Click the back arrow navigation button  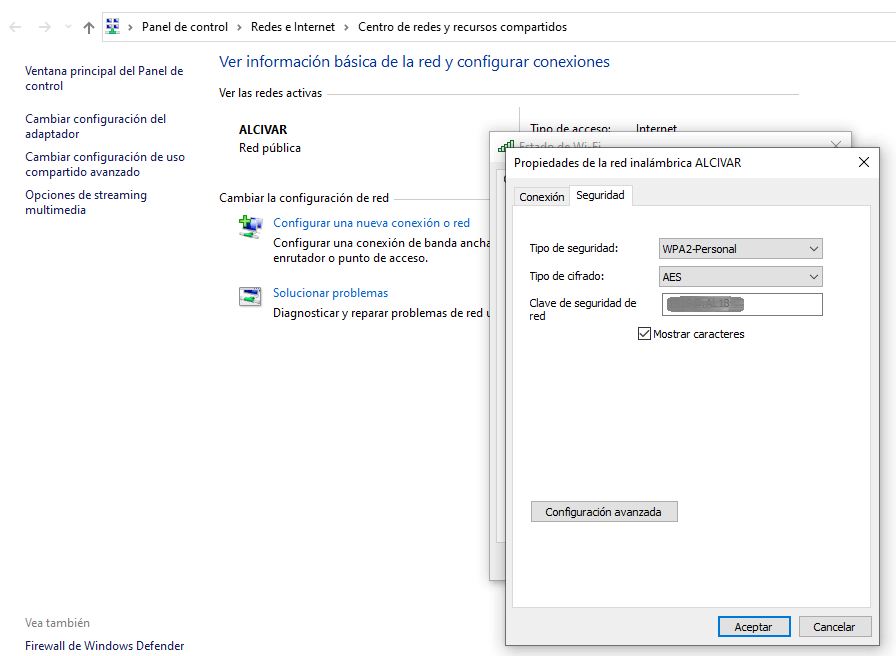click(x=15, y=27)
